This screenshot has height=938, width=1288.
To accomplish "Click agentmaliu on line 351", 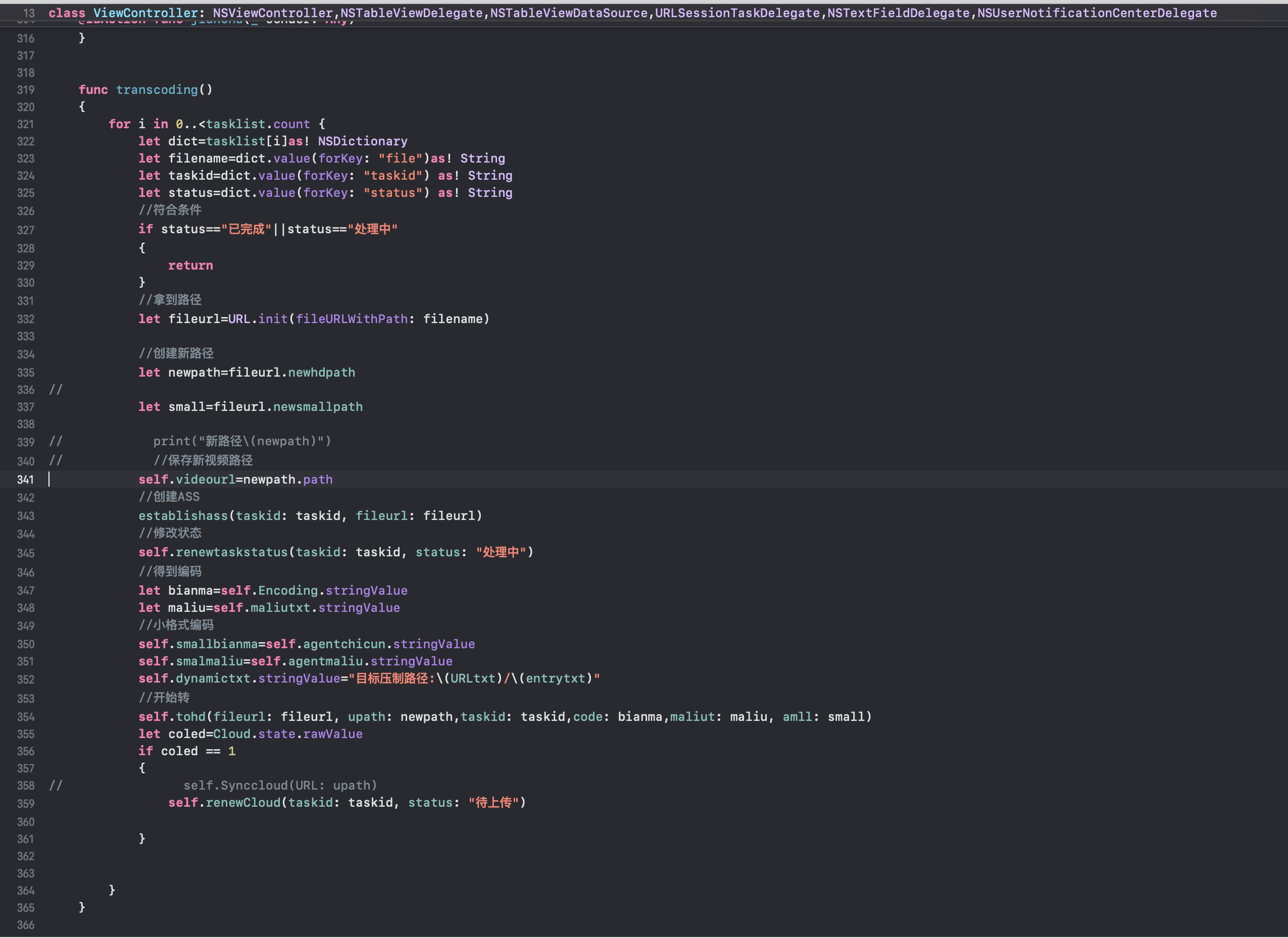I will 326,661.
